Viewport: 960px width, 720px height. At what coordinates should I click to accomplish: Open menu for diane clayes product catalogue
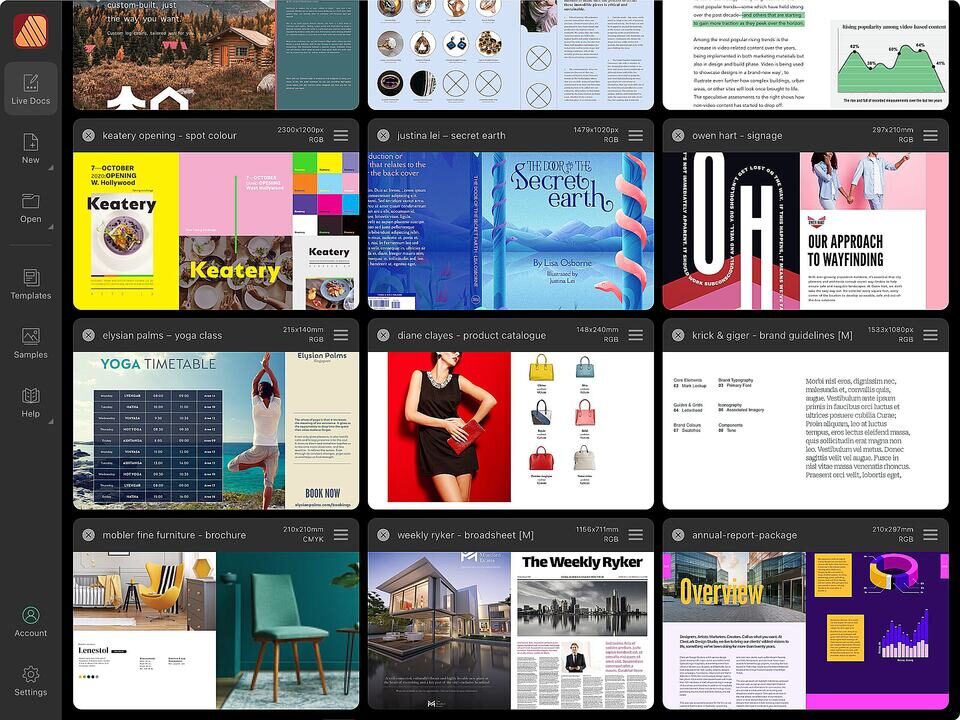coord(636,336)
